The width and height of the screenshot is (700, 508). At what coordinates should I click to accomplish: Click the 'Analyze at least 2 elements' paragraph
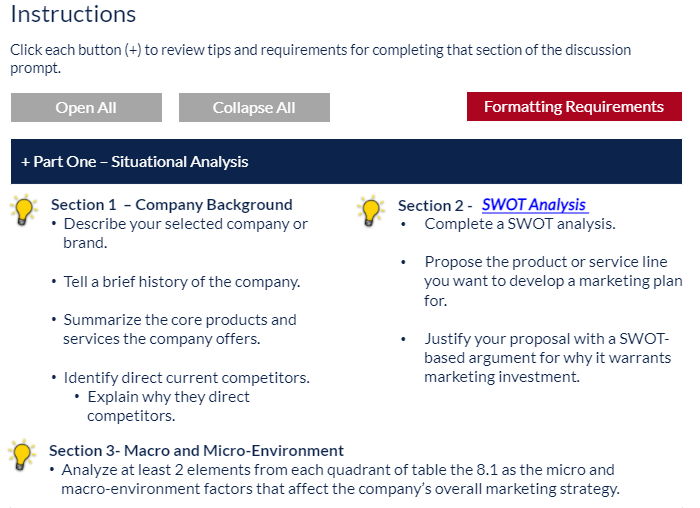[340, 479]
